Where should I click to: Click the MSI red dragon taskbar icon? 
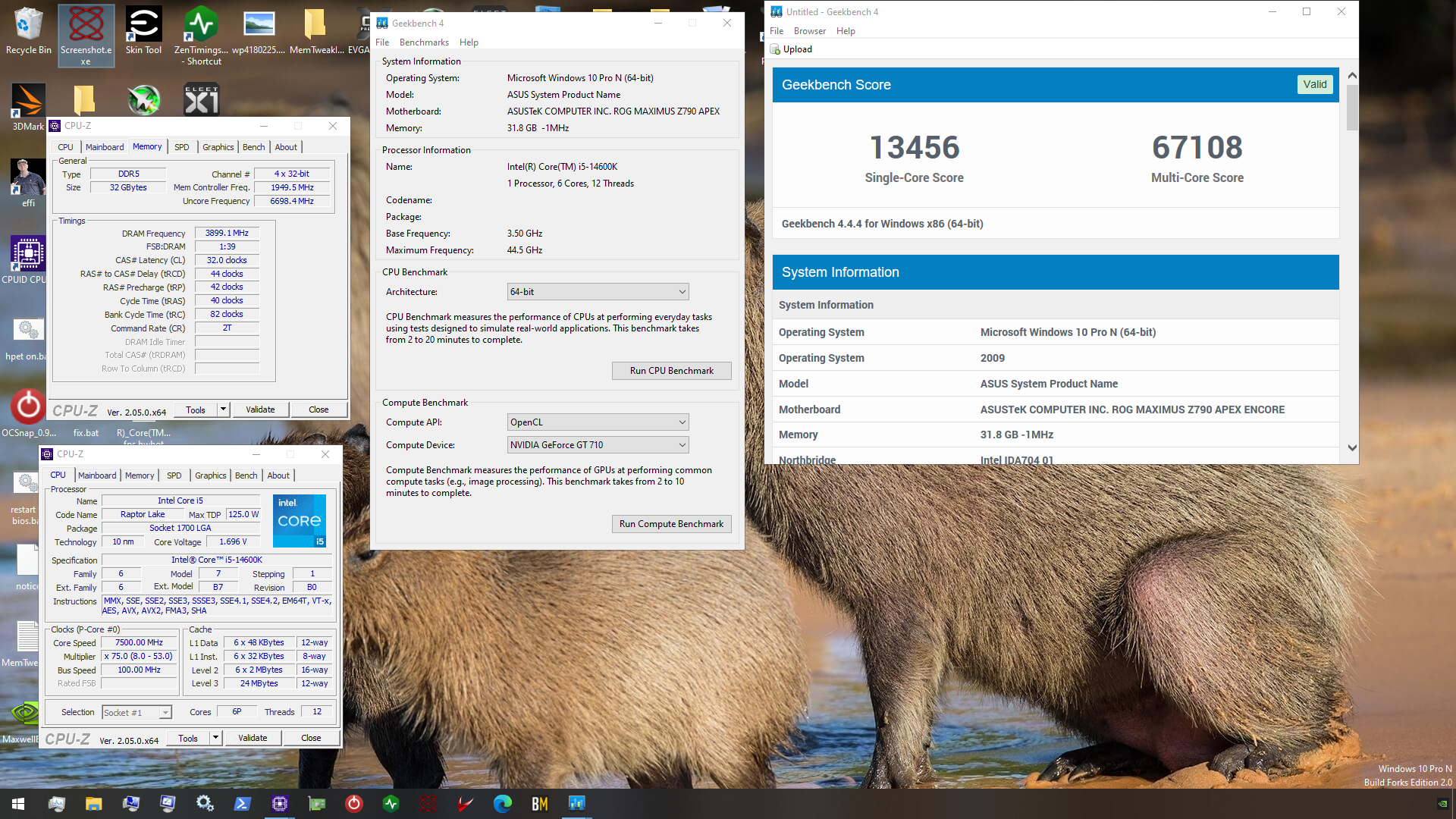[465, 803]
